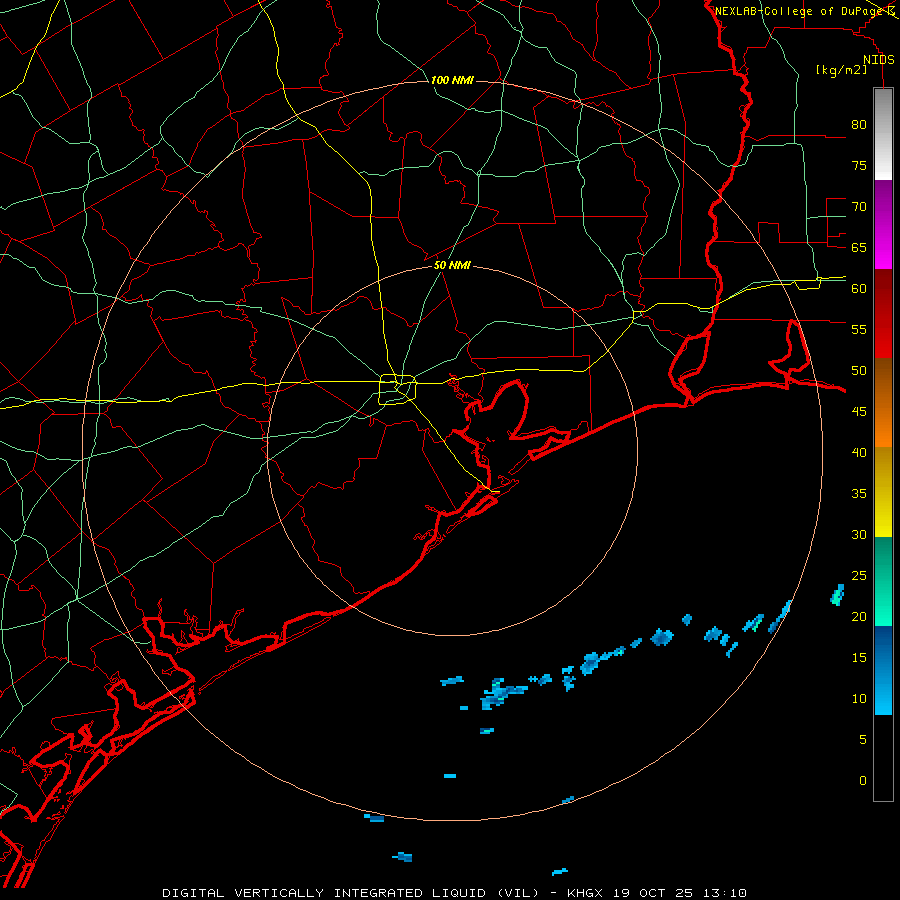Screen dimensions: 900x900
Task: Click the 75 value on color scale
Action: point(859,165)
